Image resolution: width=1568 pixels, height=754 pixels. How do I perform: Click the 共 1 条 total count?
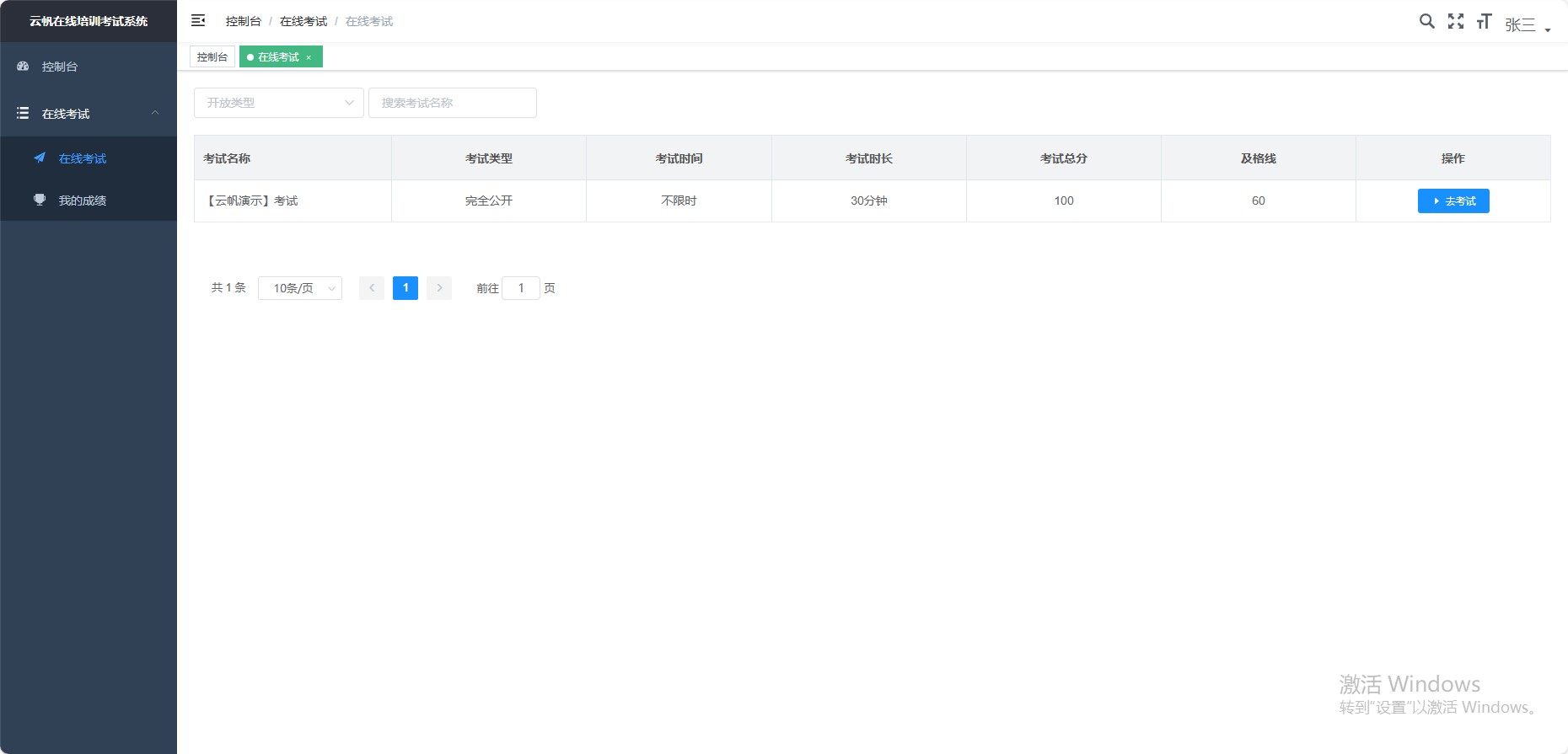click(228, 288)
